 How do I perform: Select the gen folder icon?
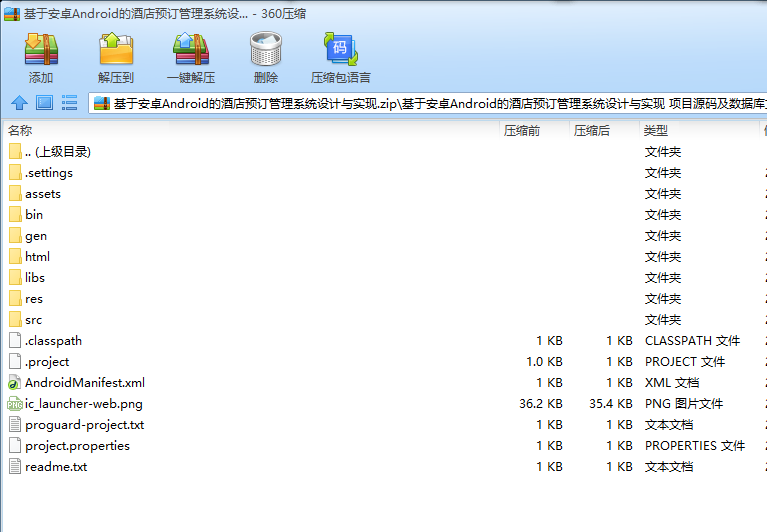click(15, 236)
